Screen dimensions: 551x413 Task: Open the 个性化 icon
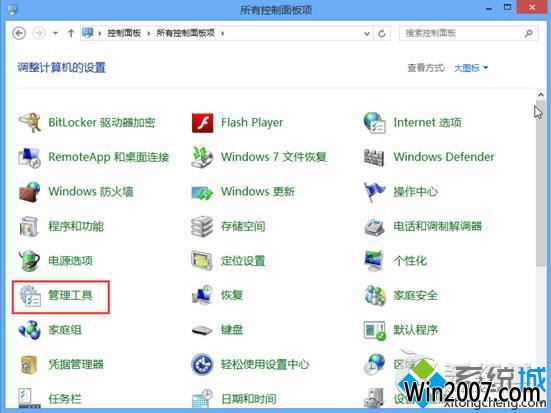[374, 261]
